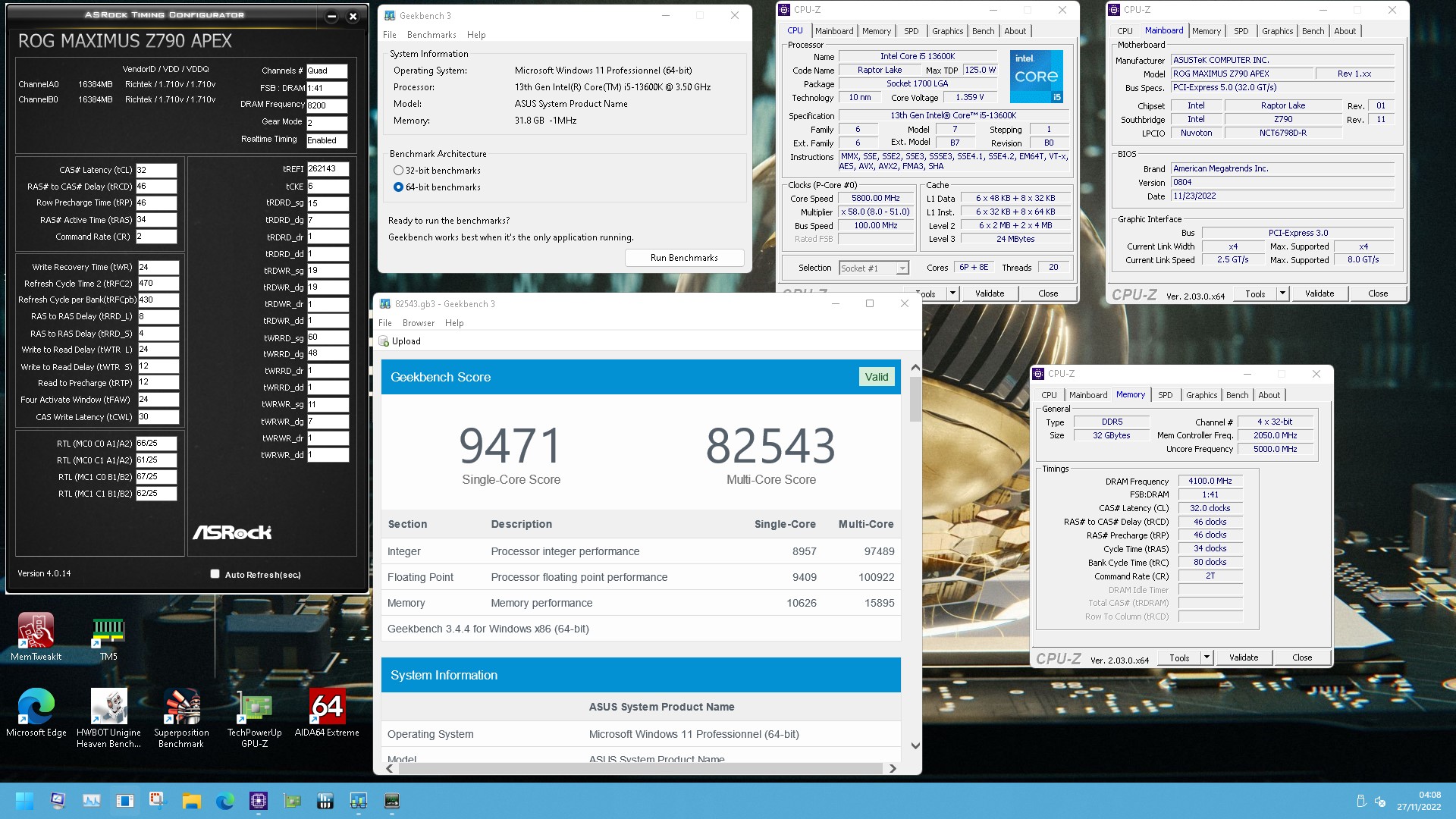
Task: Click the 82543.gb3 window title icon
Action: click(385, 304)
